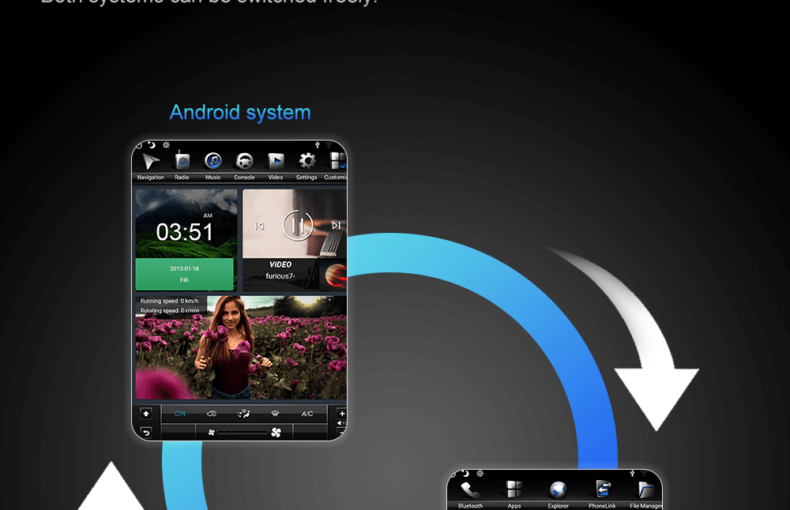Select the airflow direction seat icon

243,414
